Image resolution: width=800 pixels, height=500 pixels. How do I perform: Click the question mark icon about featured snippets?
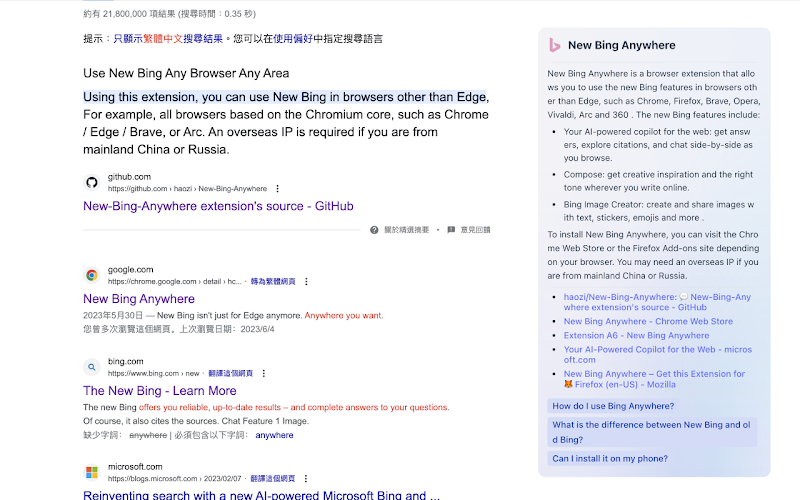[x=374, y=230]
